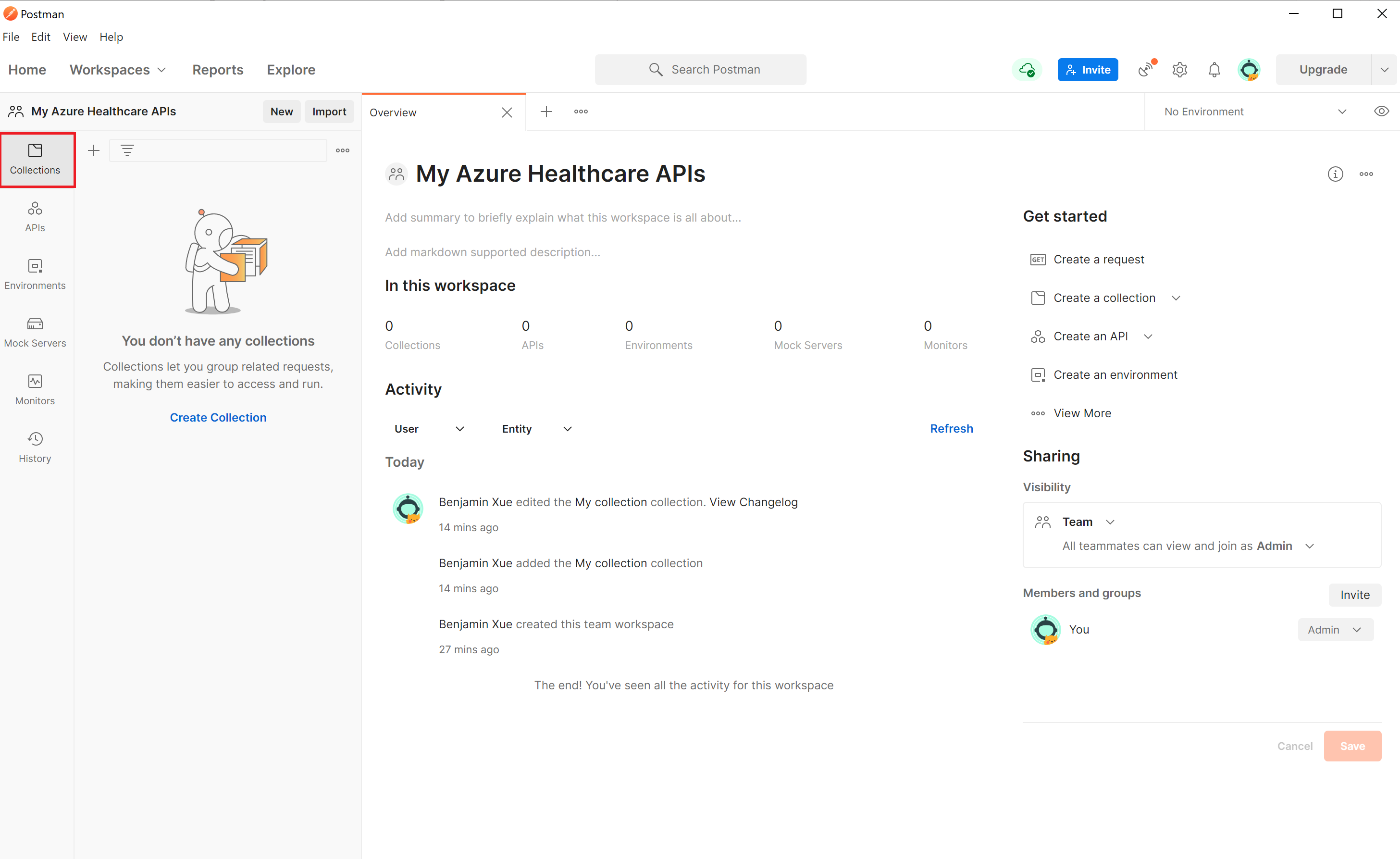Click the Create Collection link
1400x859 pixels.
pos(218,418)
